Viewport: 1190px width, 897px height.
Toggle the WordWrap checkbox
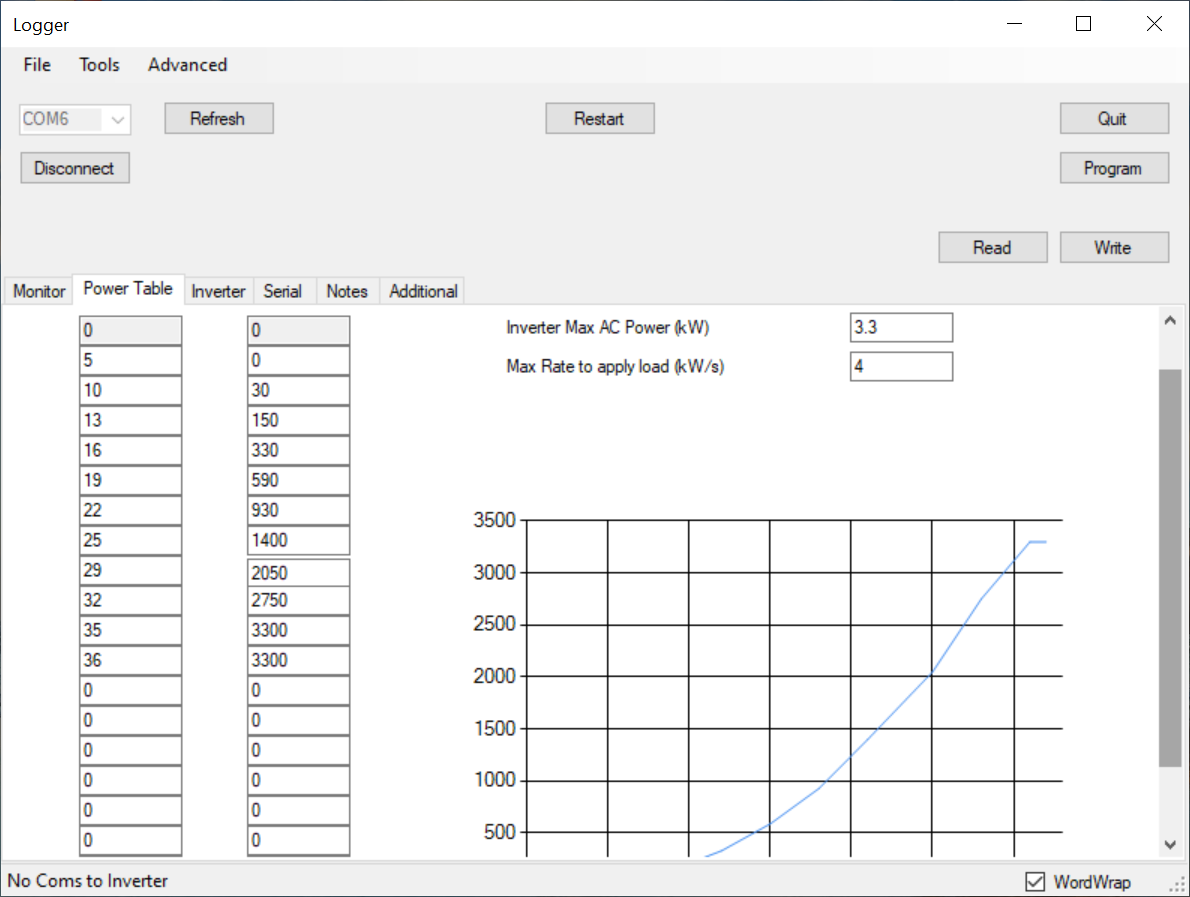pos(1035,882)
